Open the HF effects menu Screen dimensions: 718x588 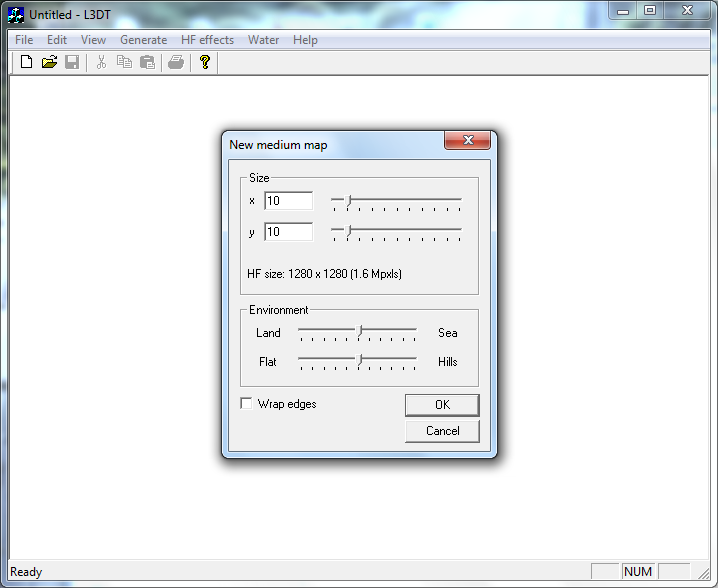click(x=207, y=40)
